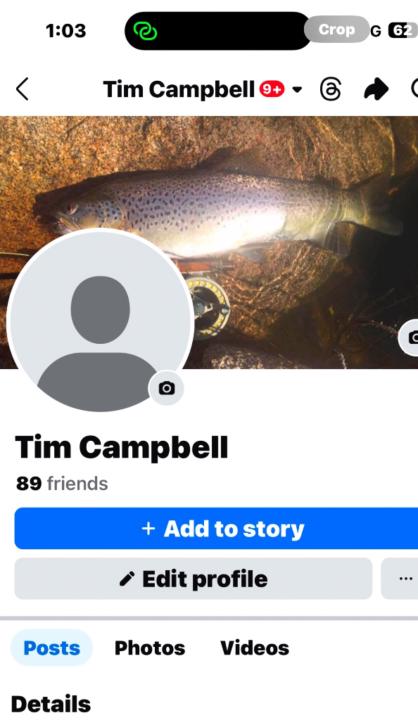The width and height of the screenshot is (418, 720).
Task: Tap the Add to story button
Action: pyautogui.click(x=216, y=529)
